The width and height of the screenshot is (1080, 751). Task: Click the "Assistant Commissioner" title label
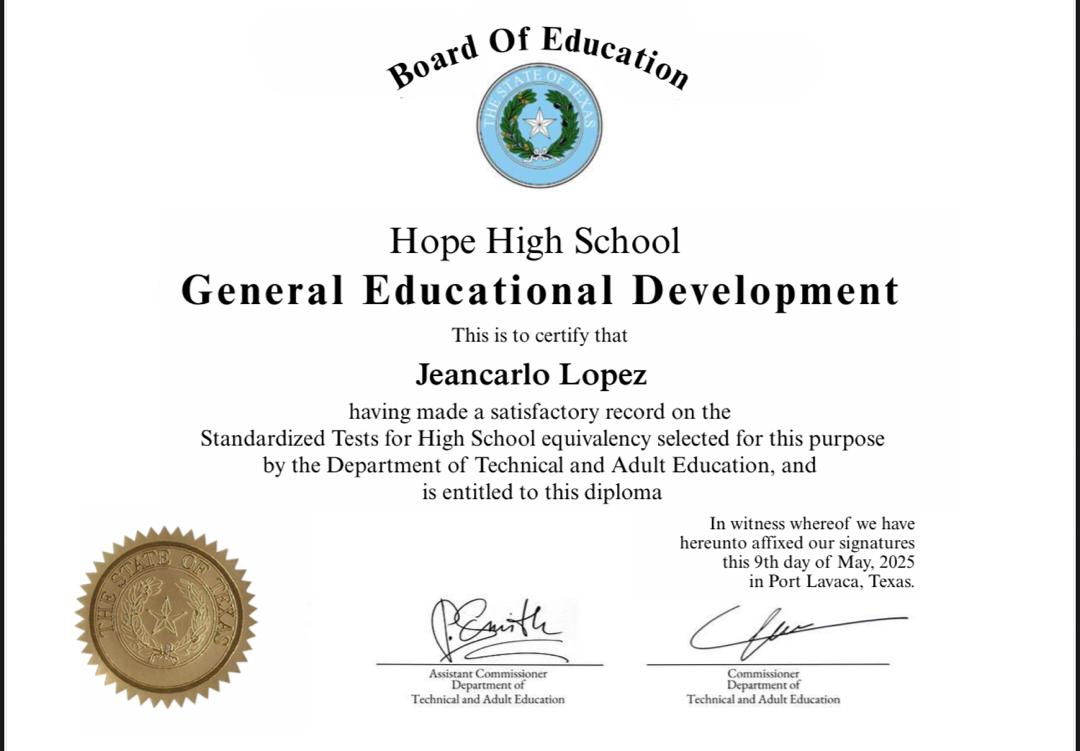488,674
